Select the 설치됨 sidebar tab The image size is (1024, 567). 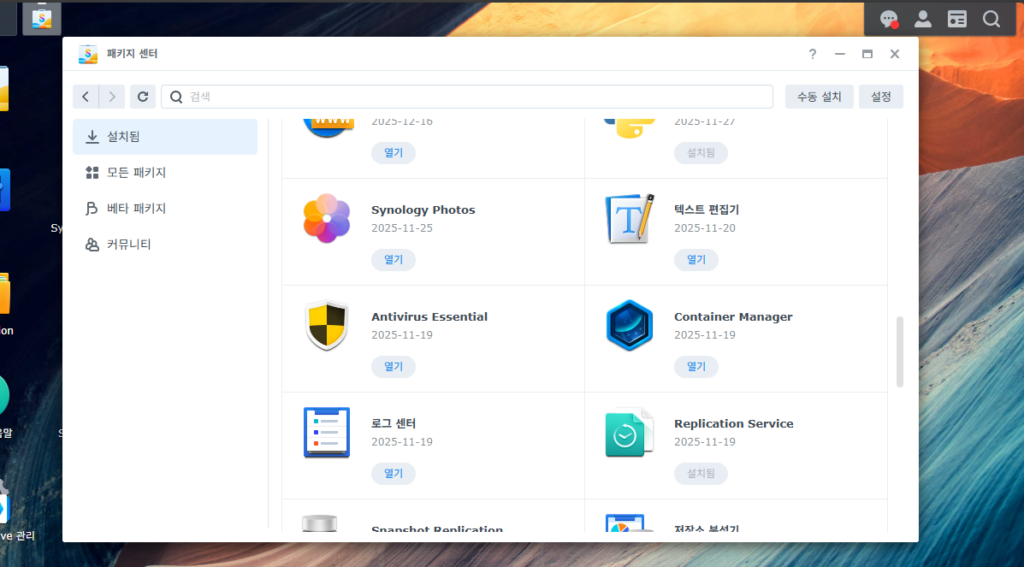point(165,137)
